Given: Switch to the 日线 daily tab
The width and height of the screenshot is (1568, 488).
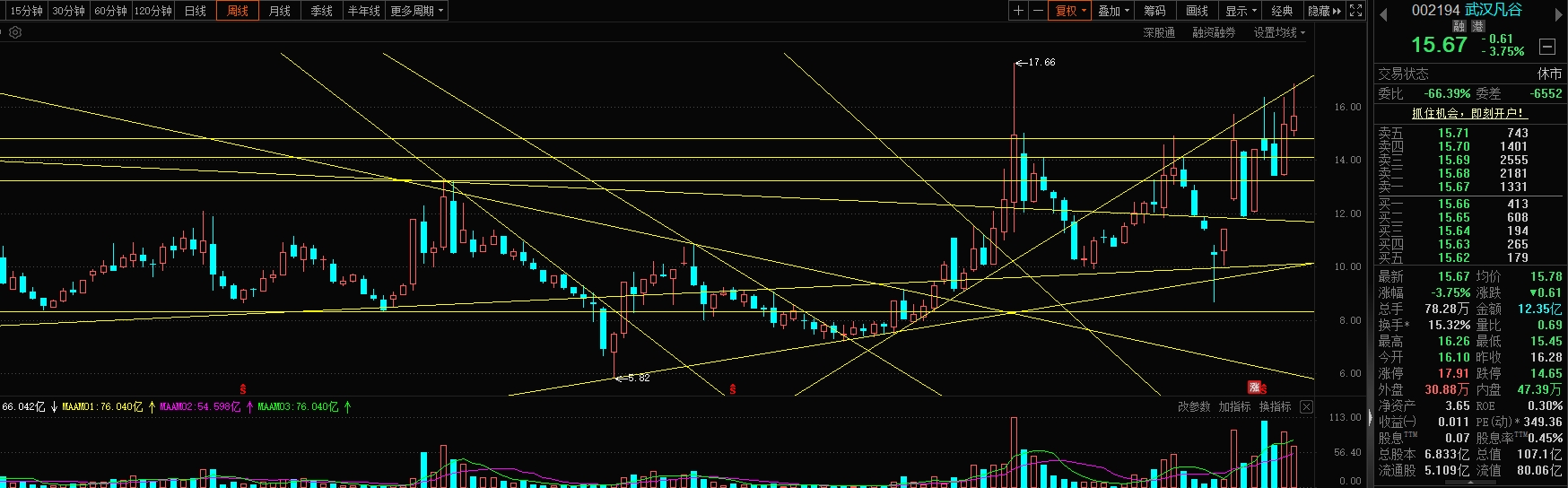Looking at the screenshot, I should [x=195, y=11].
